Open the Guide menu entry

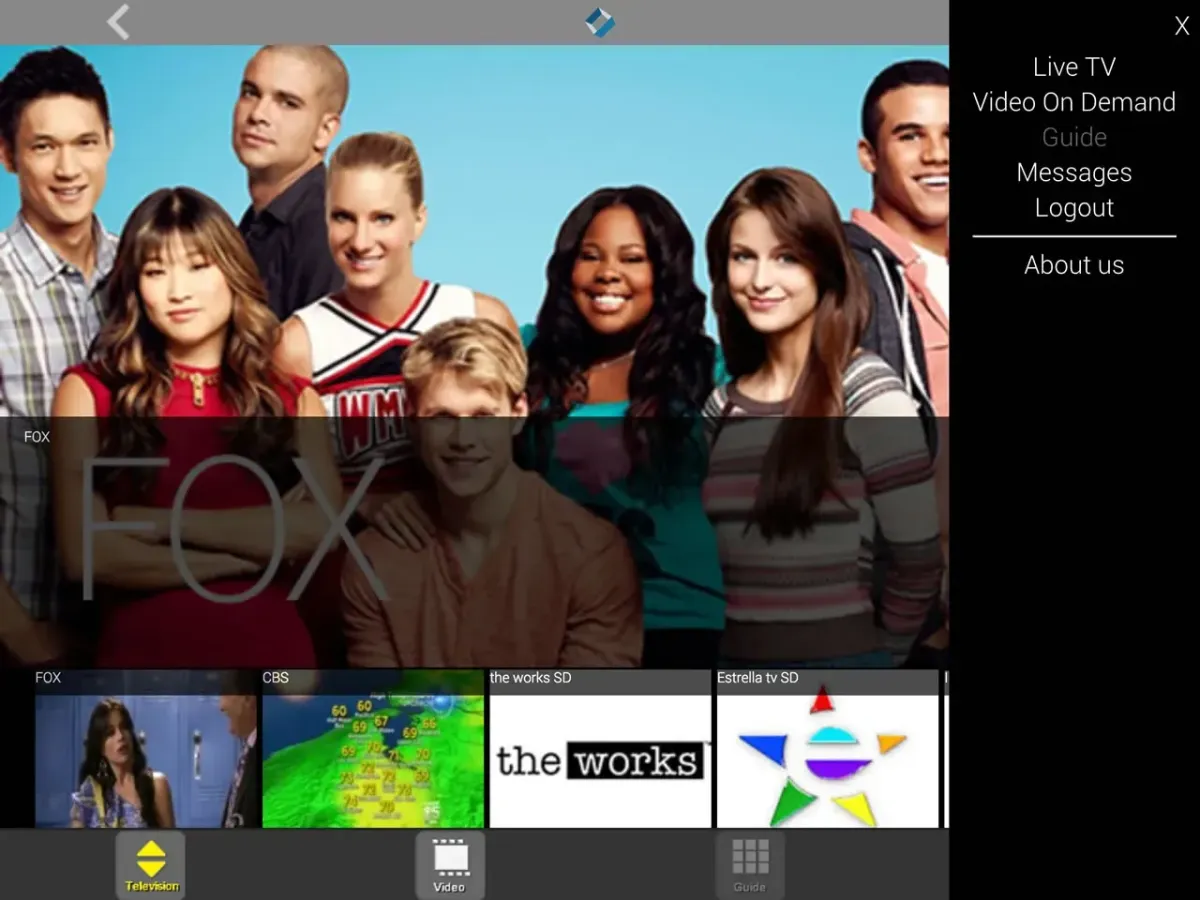(x=1074, y=137)
